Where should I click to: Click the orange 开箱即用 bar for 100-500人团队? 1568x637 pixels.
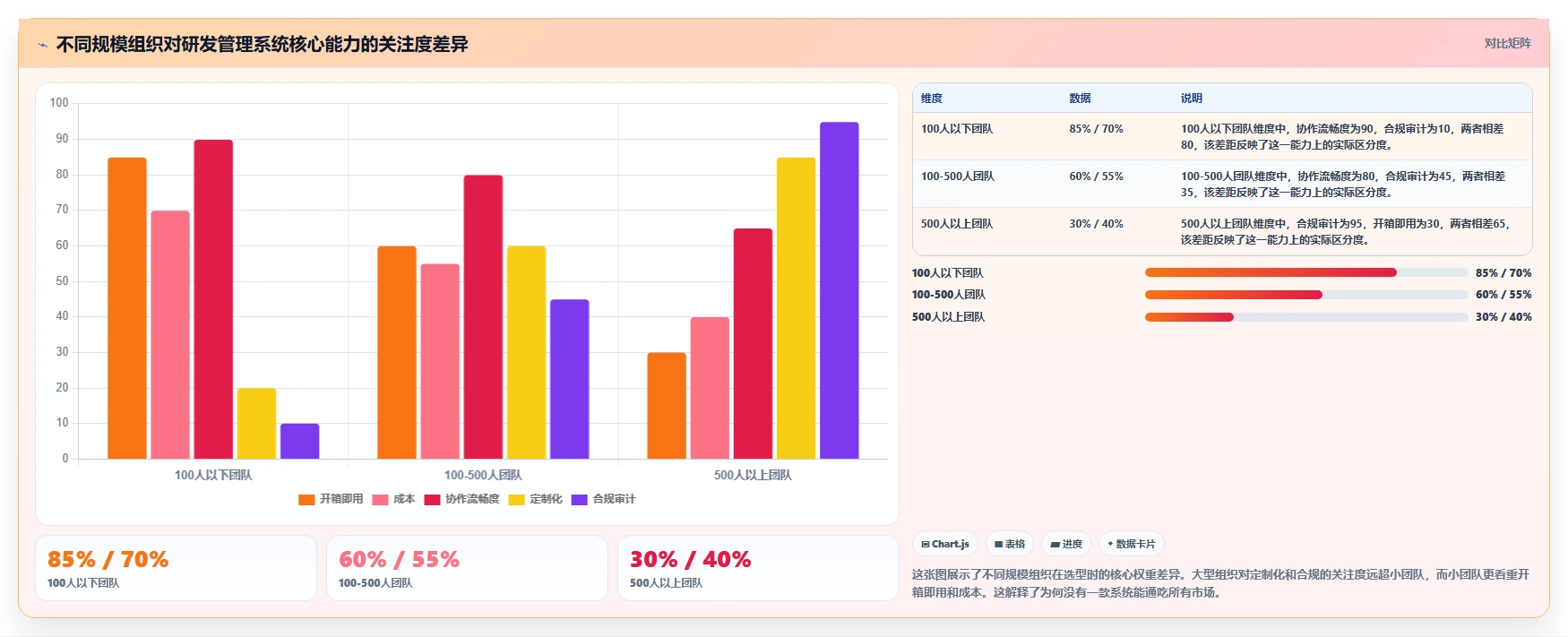[x=397, y=353]
